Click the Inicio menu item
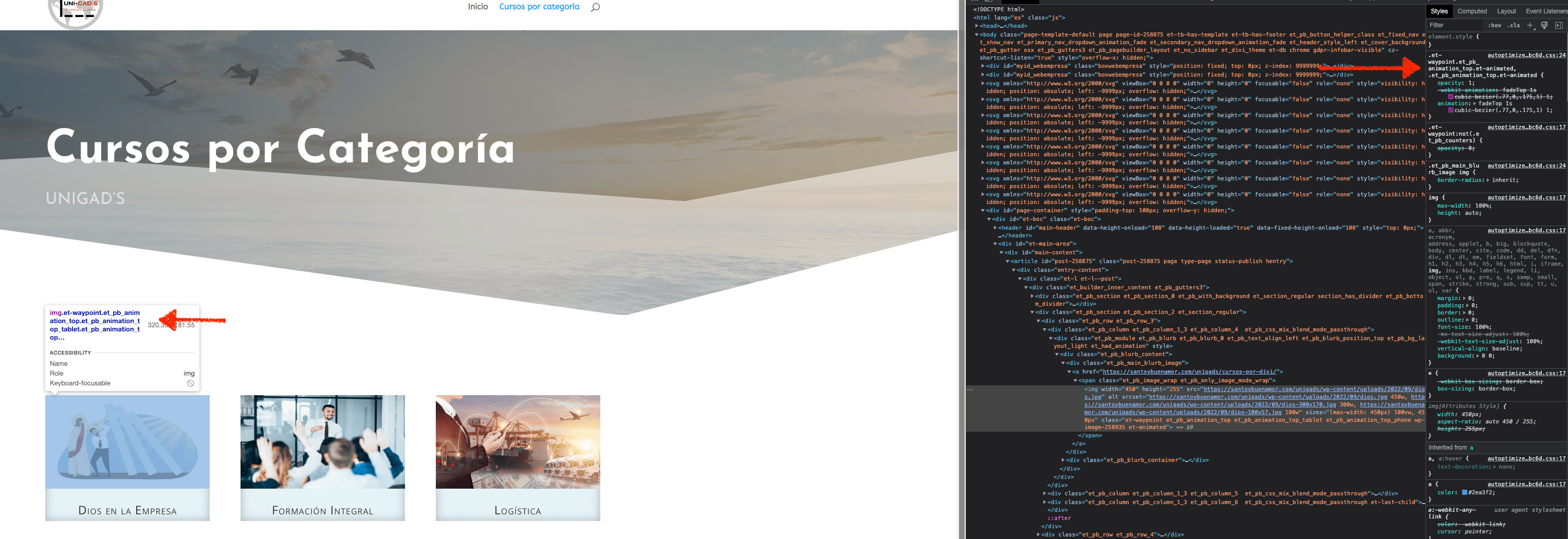This screenshot has height=539, width=1568. pos(478,7)
